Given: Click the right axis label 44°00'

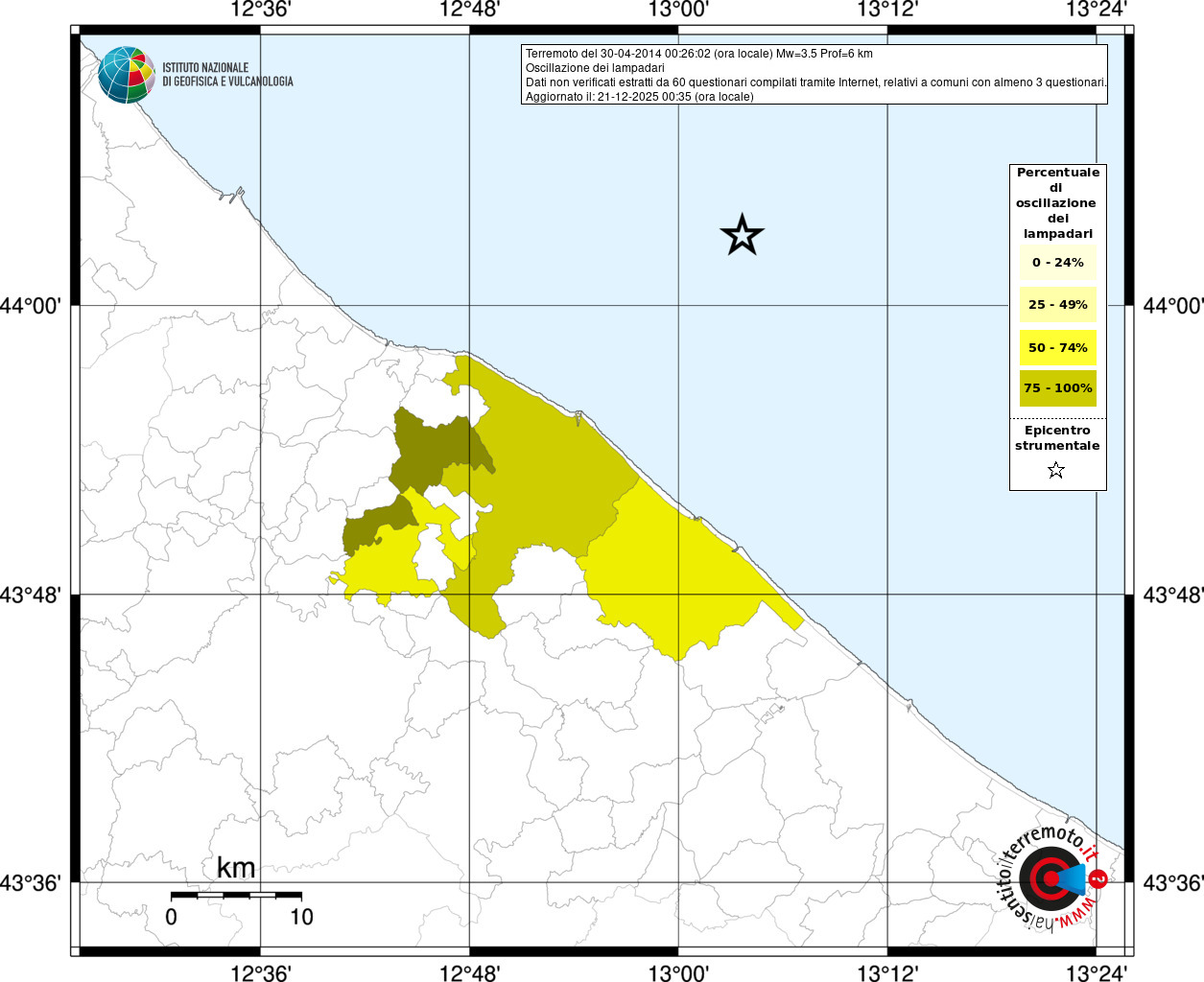Looking at the screenshot, I should tap(1172, 305).
